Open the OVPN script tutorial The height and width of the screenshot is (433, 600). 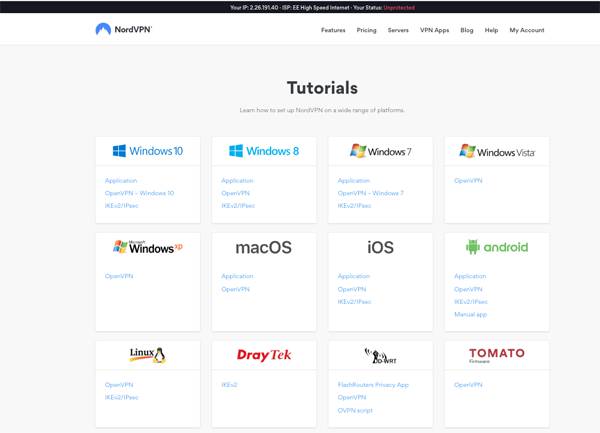355,410
